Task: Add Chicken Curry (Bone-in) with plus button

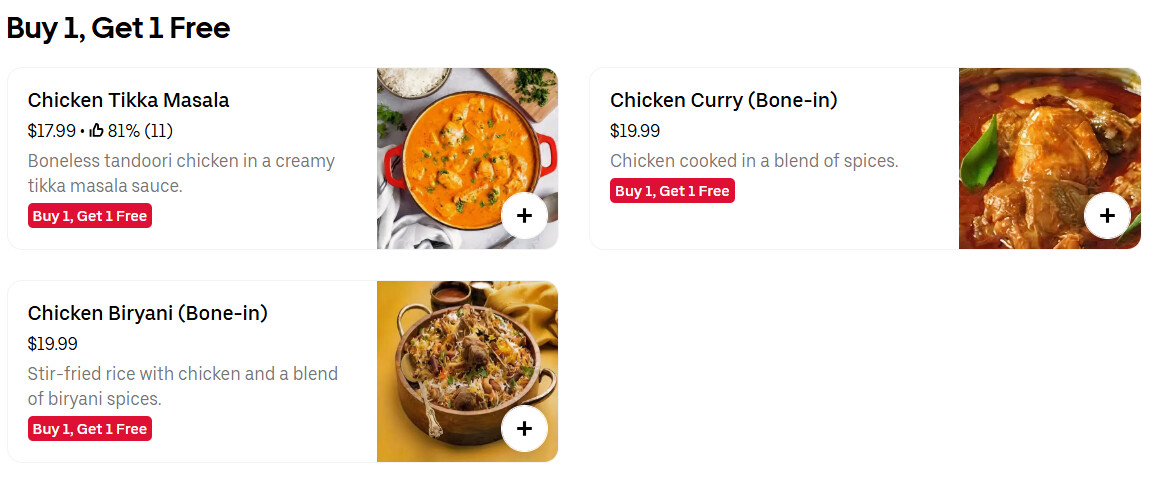Action: click(x=1106, y=216)
